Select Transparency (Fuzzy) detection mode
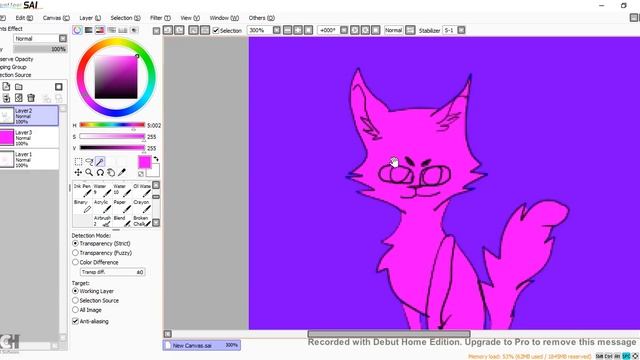 tap(76, 253)
